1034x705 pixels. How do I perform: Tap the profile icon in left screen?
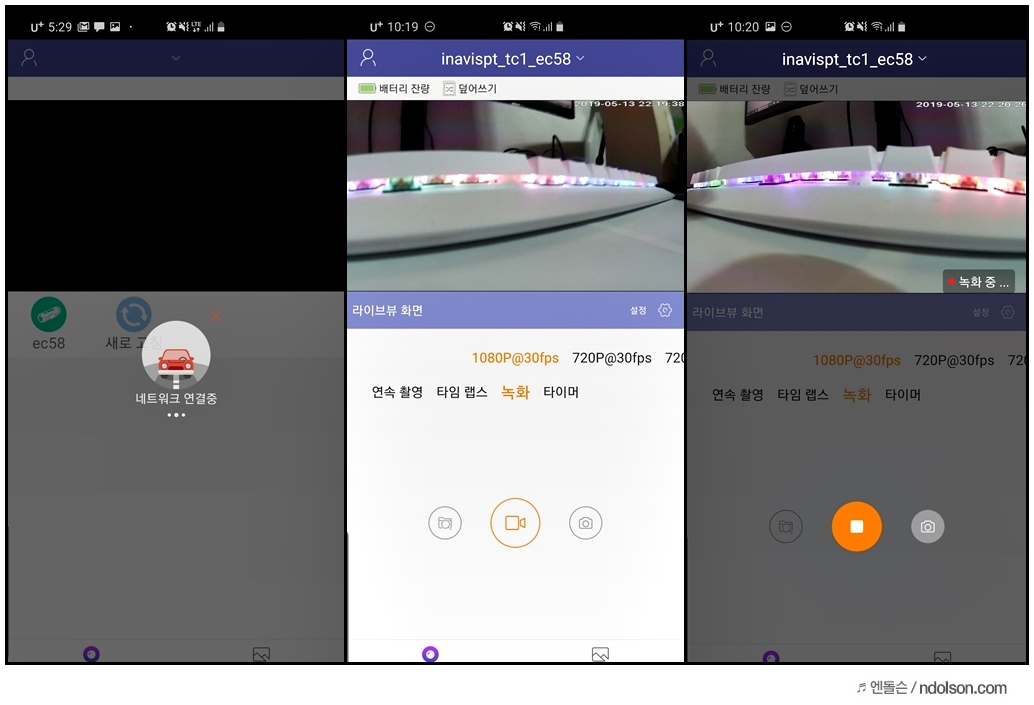coord(29,58)
